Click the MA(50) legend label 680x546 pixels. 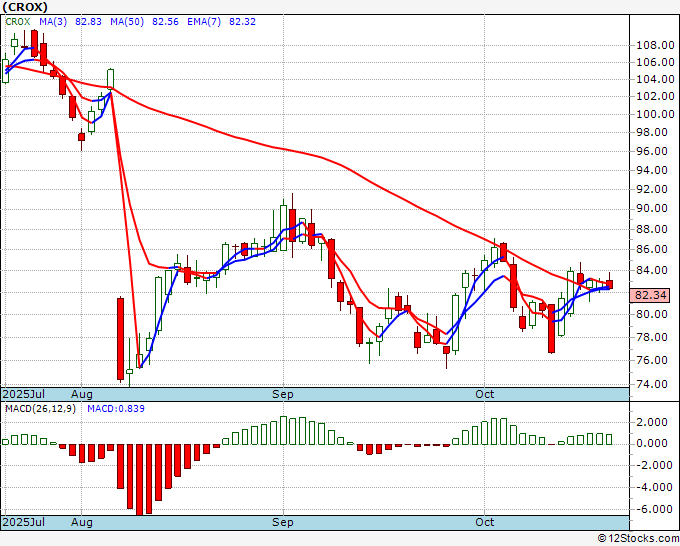tap(127, 22)
